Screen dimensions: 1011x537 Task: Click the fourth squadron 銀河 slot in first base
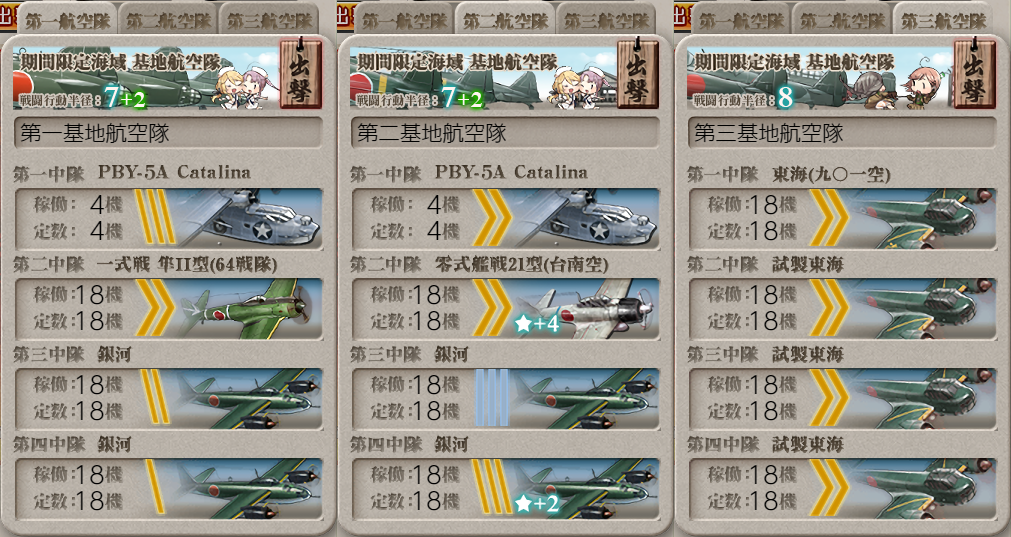coord(168,489)
